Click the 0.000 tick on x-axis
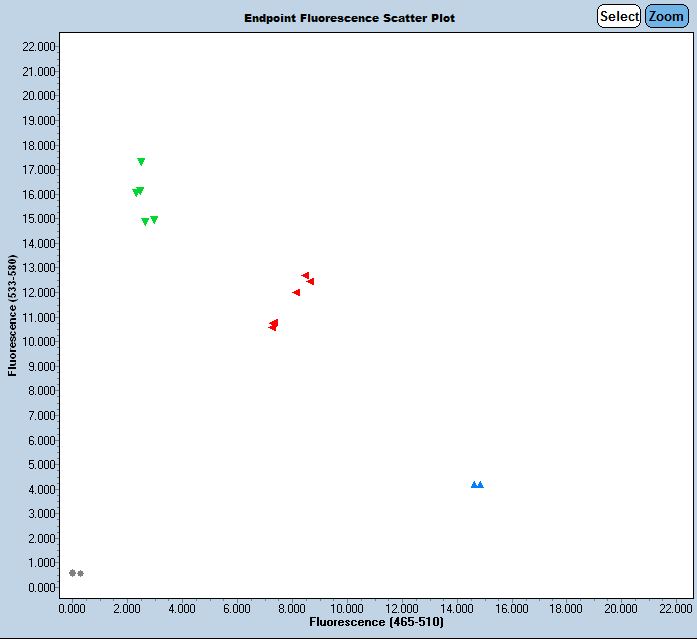 click(x=71, y=607)
